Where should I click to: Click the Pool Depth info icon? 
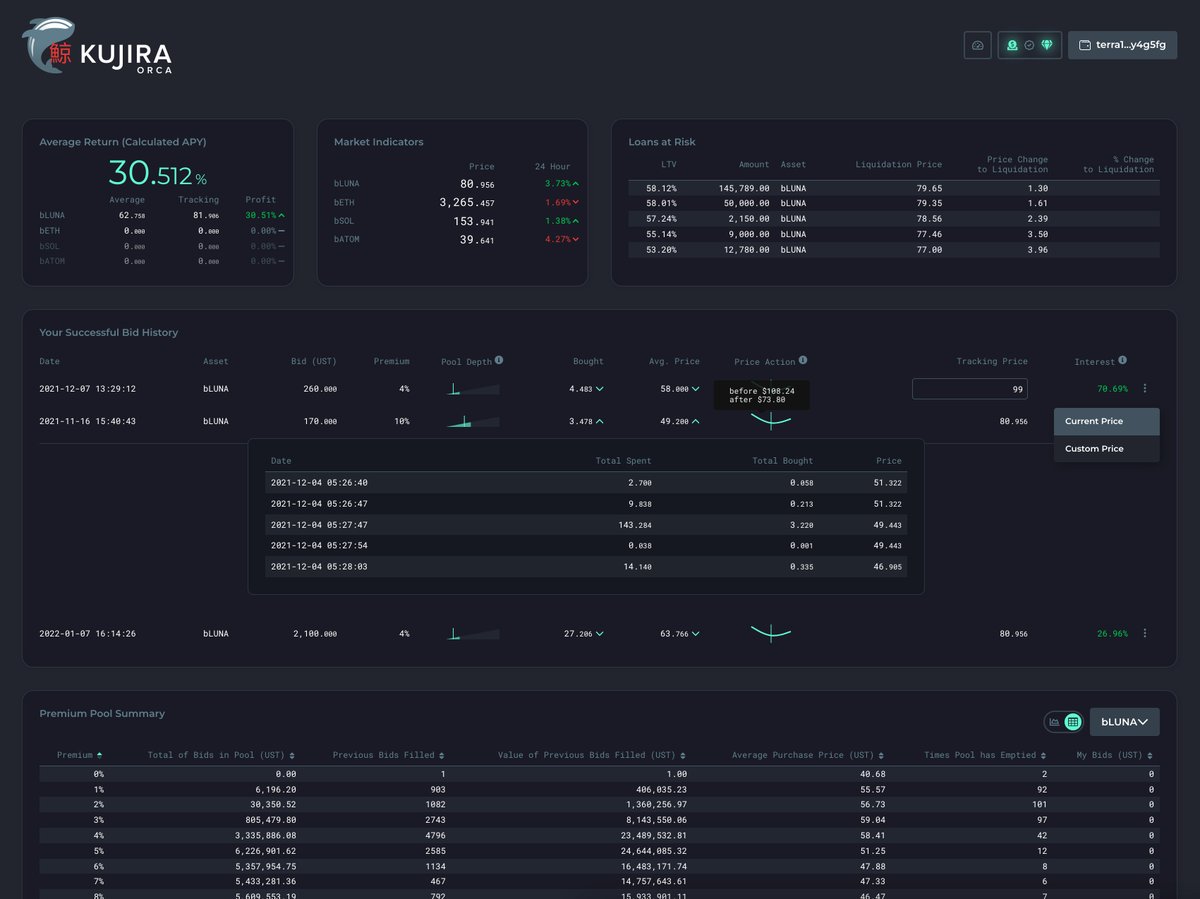pyautogui.click(x=499, y=360)
